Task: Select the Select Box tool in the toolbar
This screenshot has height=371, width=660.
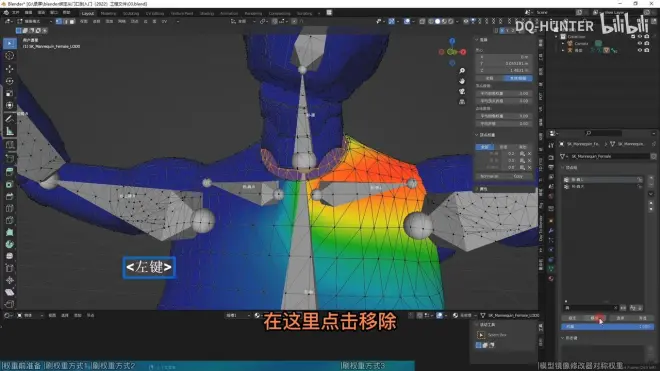Action: pos(10,43)
